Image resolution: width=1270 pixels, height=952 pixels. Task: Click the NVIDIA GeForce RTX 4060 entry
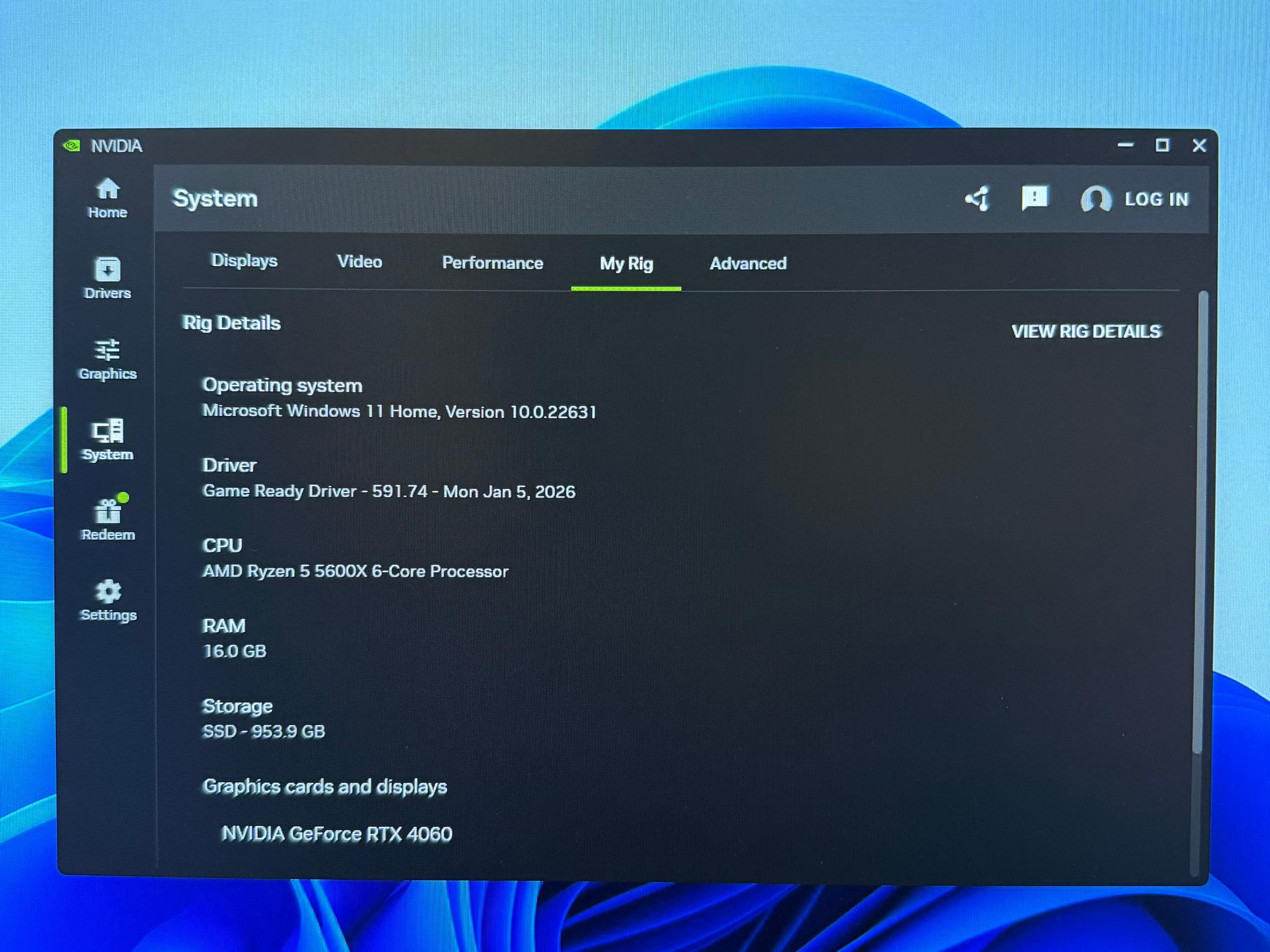click(x=337, y=834)
